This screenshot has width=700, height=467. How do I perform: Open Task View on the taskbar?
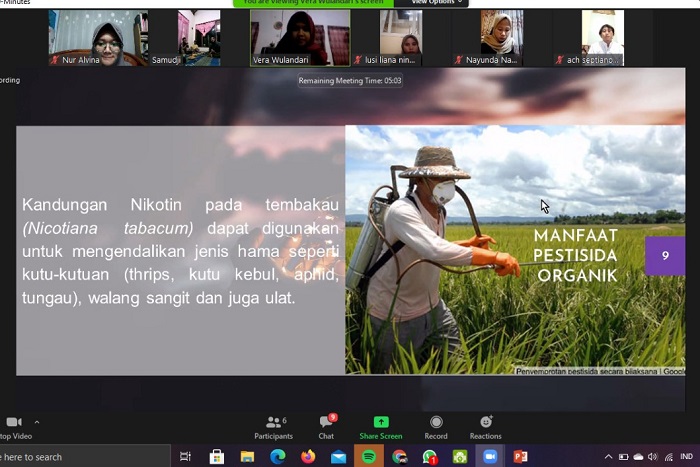pos(185,457)
